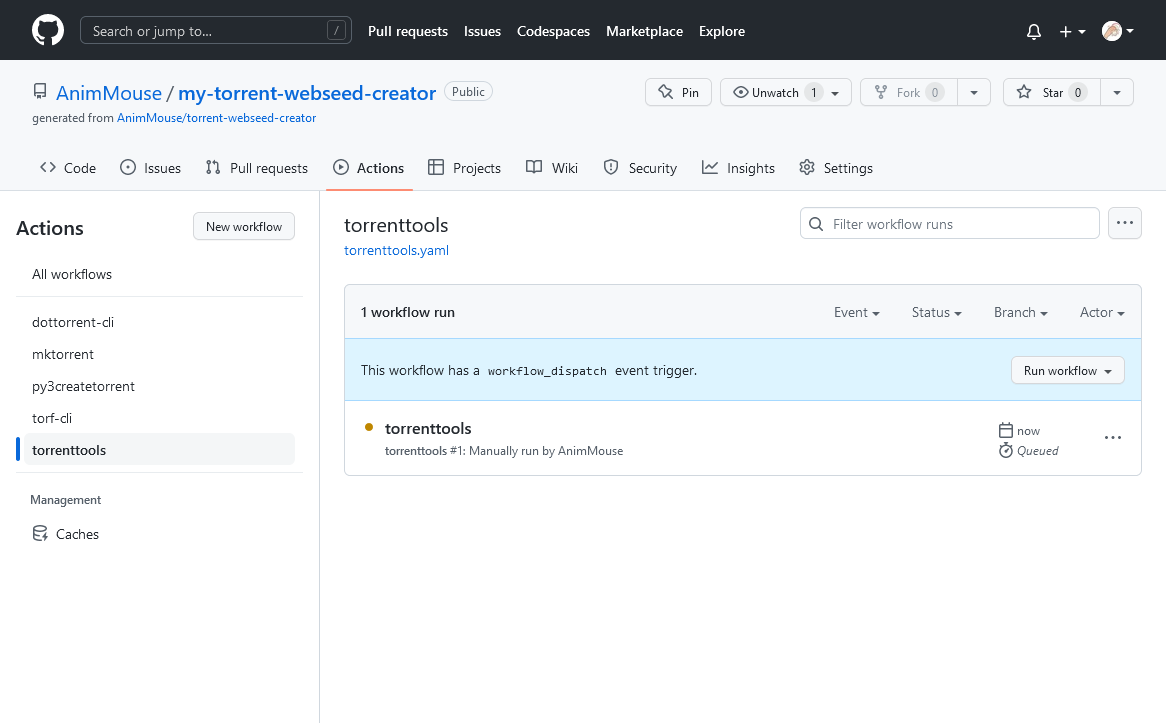Select the Actions tab
The height and width of the screenshot is (723, 1166).
click(x=369, y=168)
